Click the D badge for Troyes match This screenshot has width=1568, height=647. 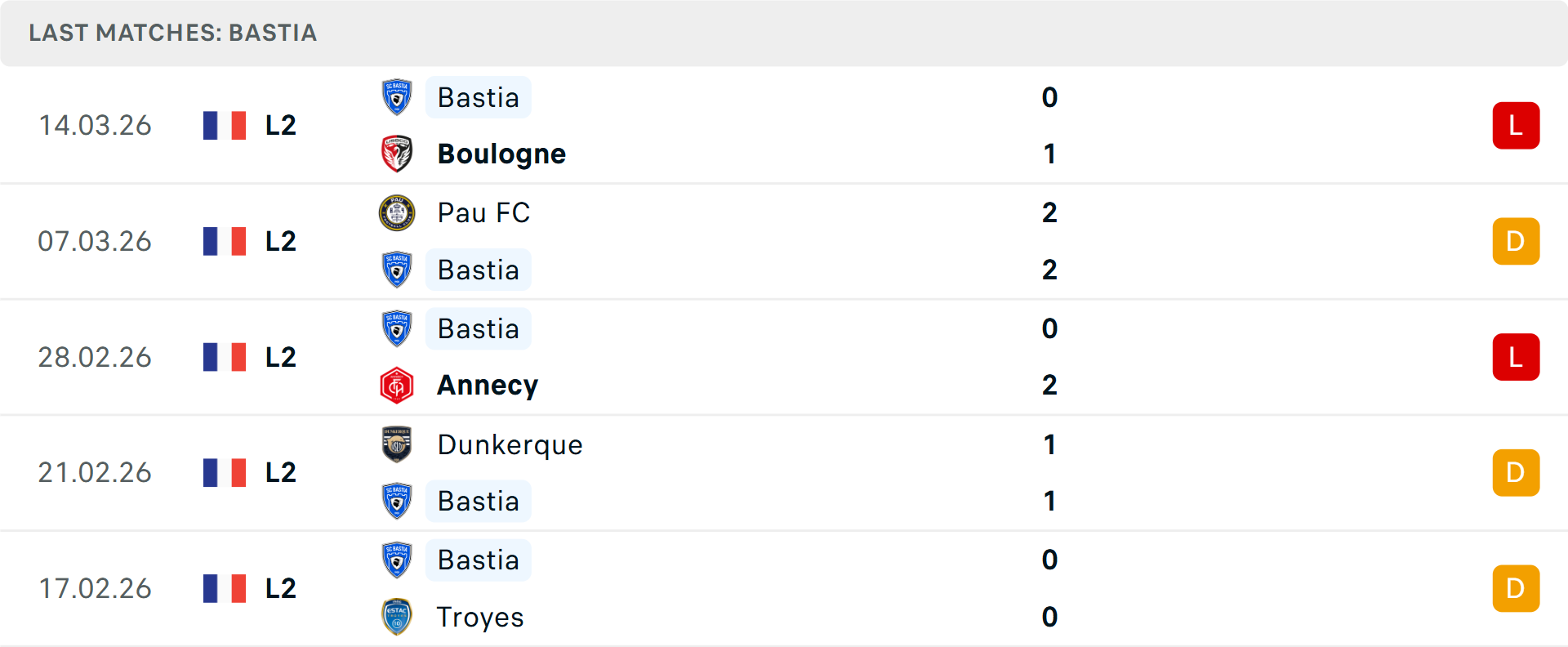pos(1516,588)
